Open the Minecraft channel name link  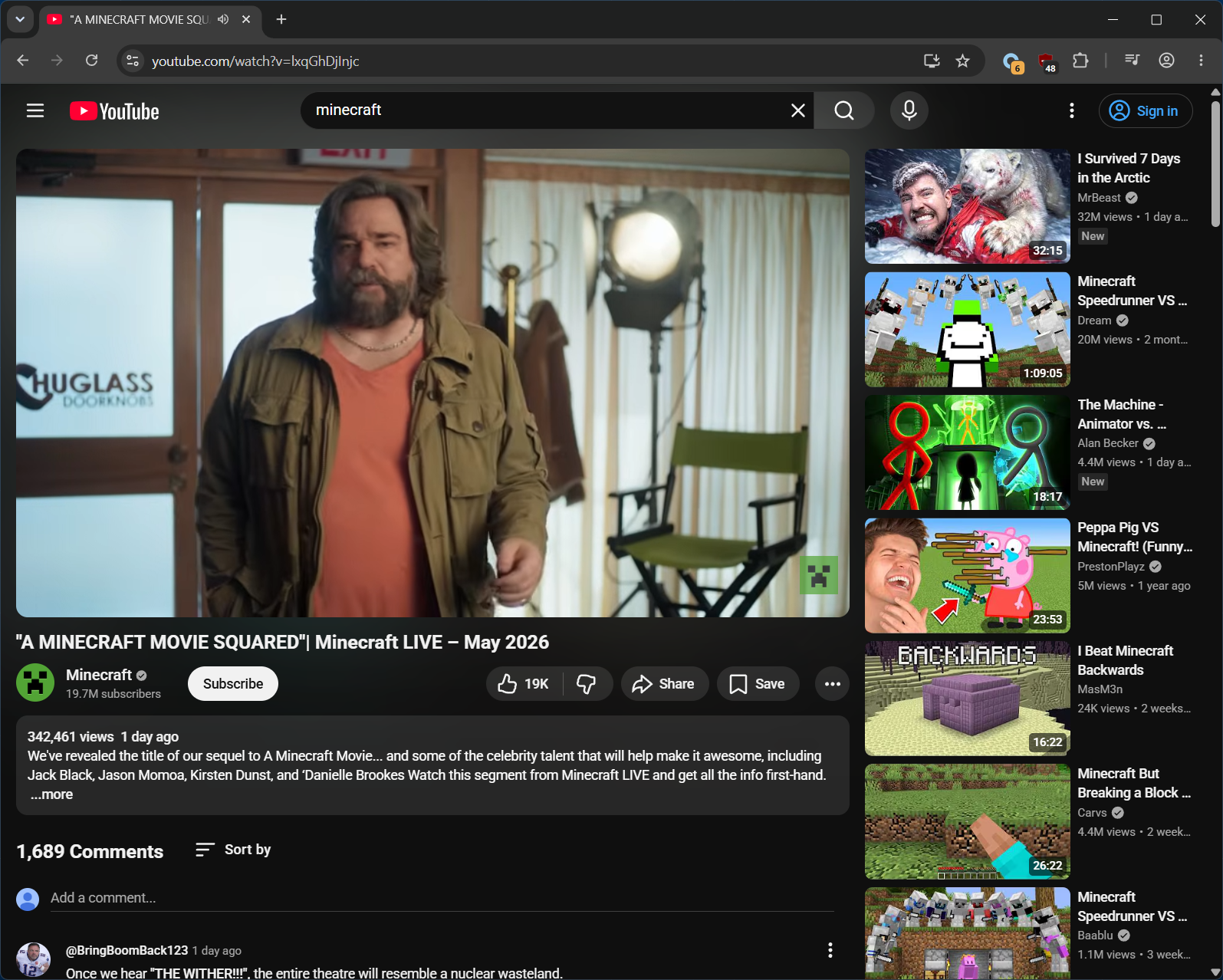(x=99, y=675)
